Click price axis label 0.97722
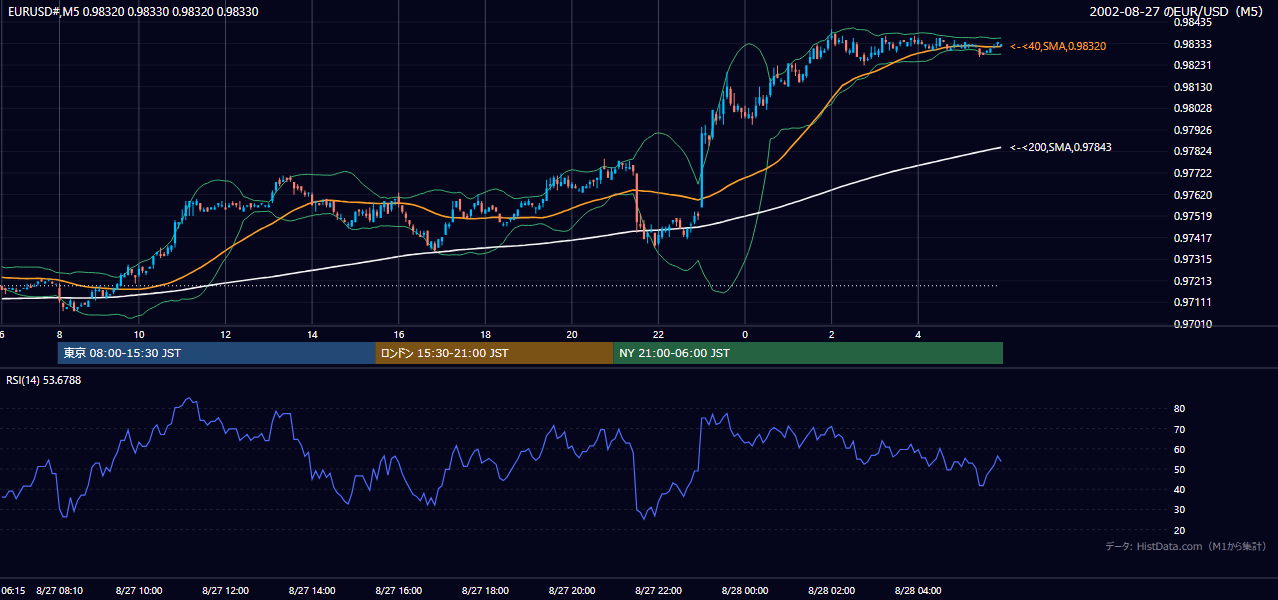The width and height of the screenshot is (1278, 600). (x=1191, y=173)
